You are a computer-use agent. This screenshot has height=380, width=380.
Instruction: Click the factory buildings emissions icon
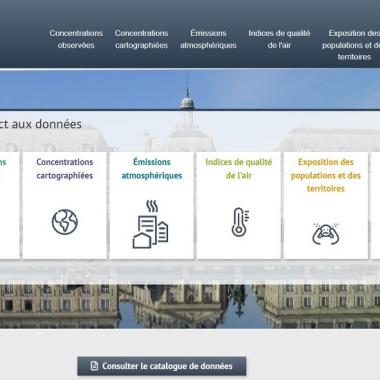tap(150, 224)
